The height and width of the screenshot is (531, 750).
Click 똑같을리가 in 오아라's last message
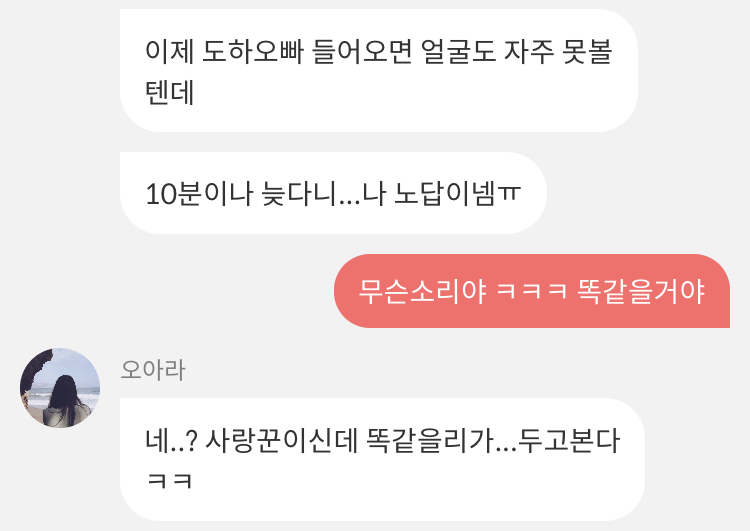click(x=430, y=441)
